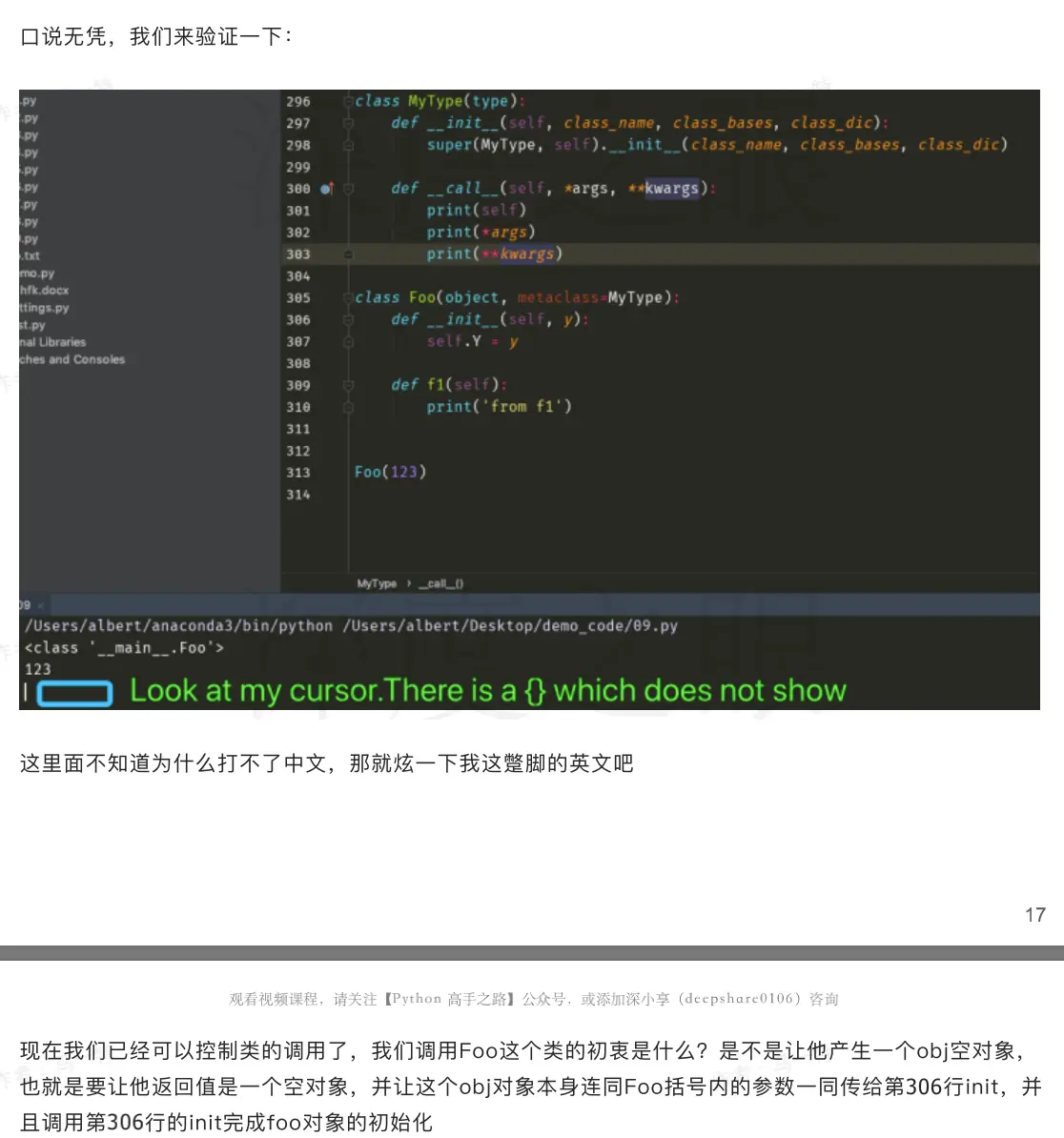Click the fold end marker on line 310
Viewport: 1064px width, 1138px height.
click(348, 407)
